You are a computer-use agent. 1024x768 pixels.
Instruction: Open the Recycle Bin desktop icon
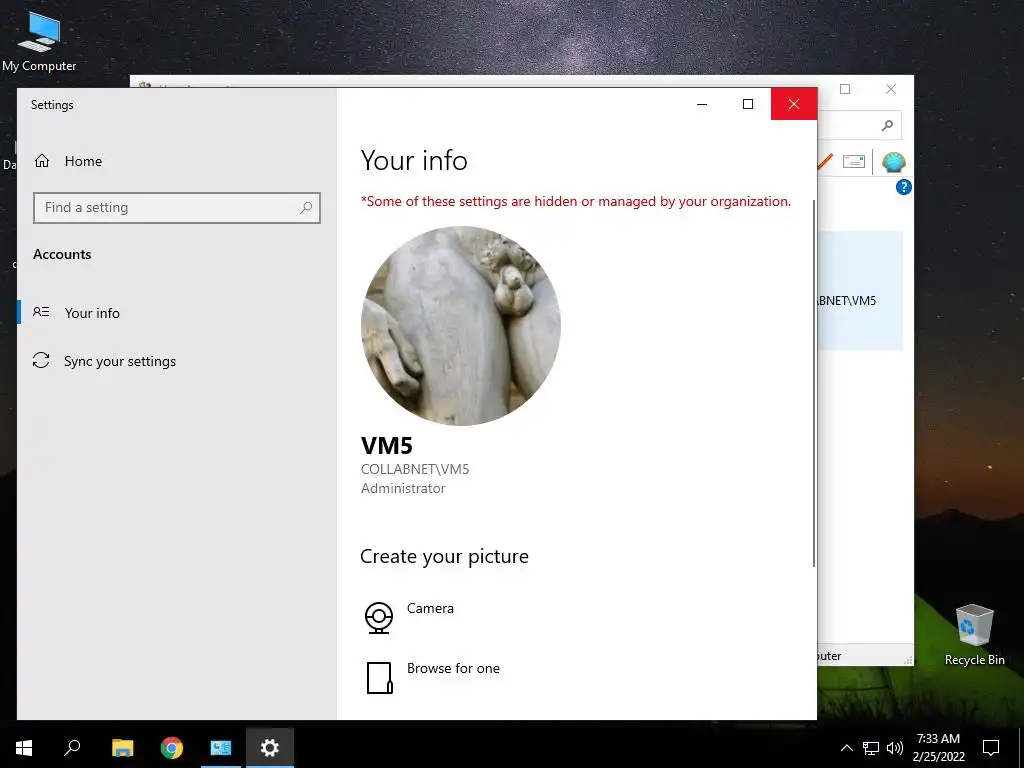tap(974, 635)
